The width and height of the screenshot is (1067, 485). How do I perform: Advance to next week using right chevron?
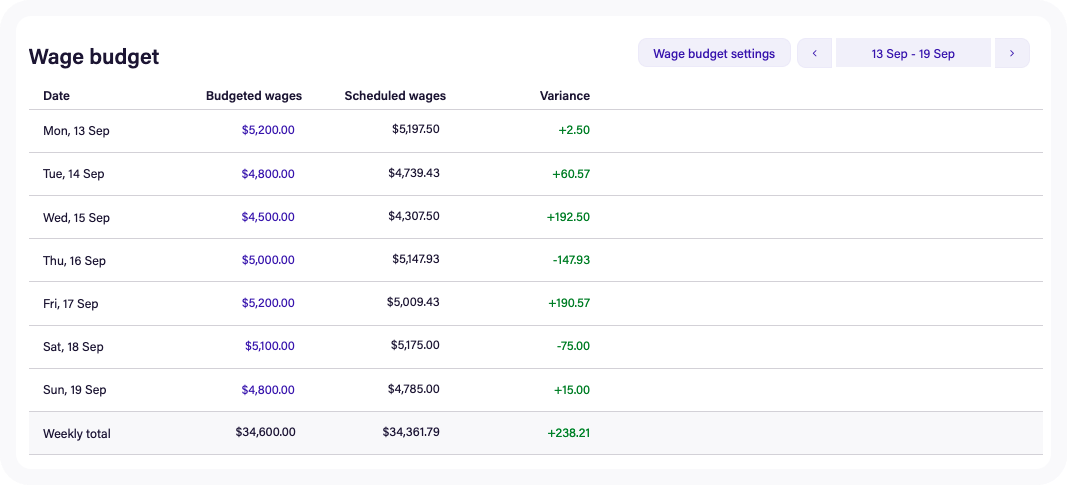pyautogui.click(x=1012, y=53)
